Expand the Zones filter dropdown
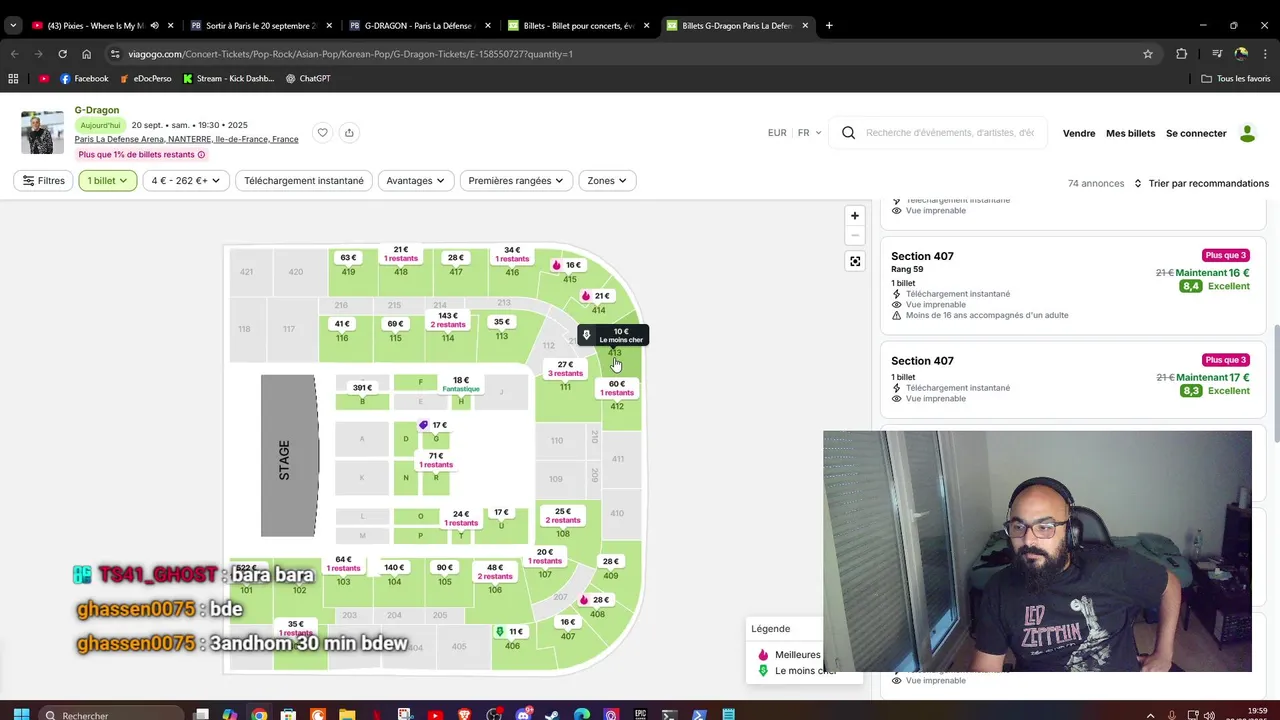1280x720 pixels. click(x=607, y=181)
